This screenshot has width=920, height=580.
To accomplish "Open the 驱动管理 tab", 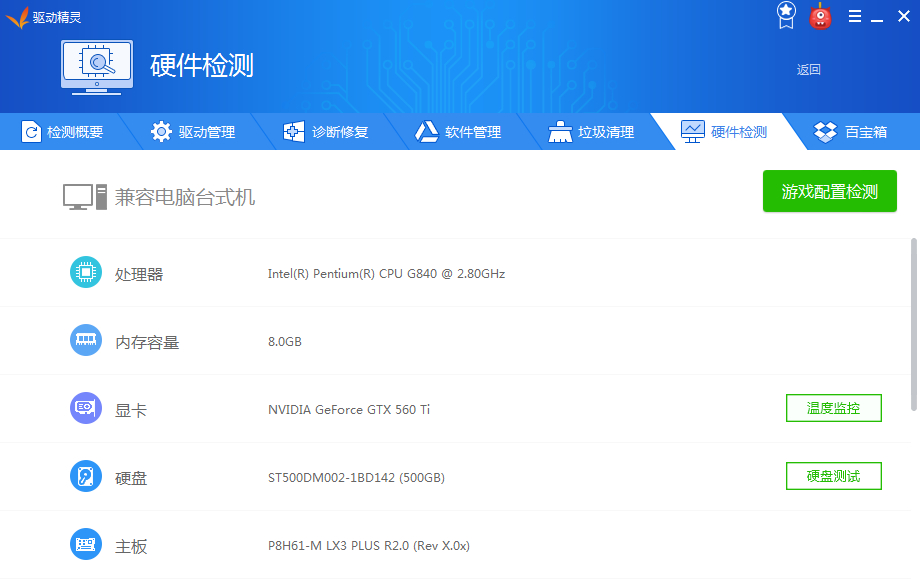I will 194,132.
